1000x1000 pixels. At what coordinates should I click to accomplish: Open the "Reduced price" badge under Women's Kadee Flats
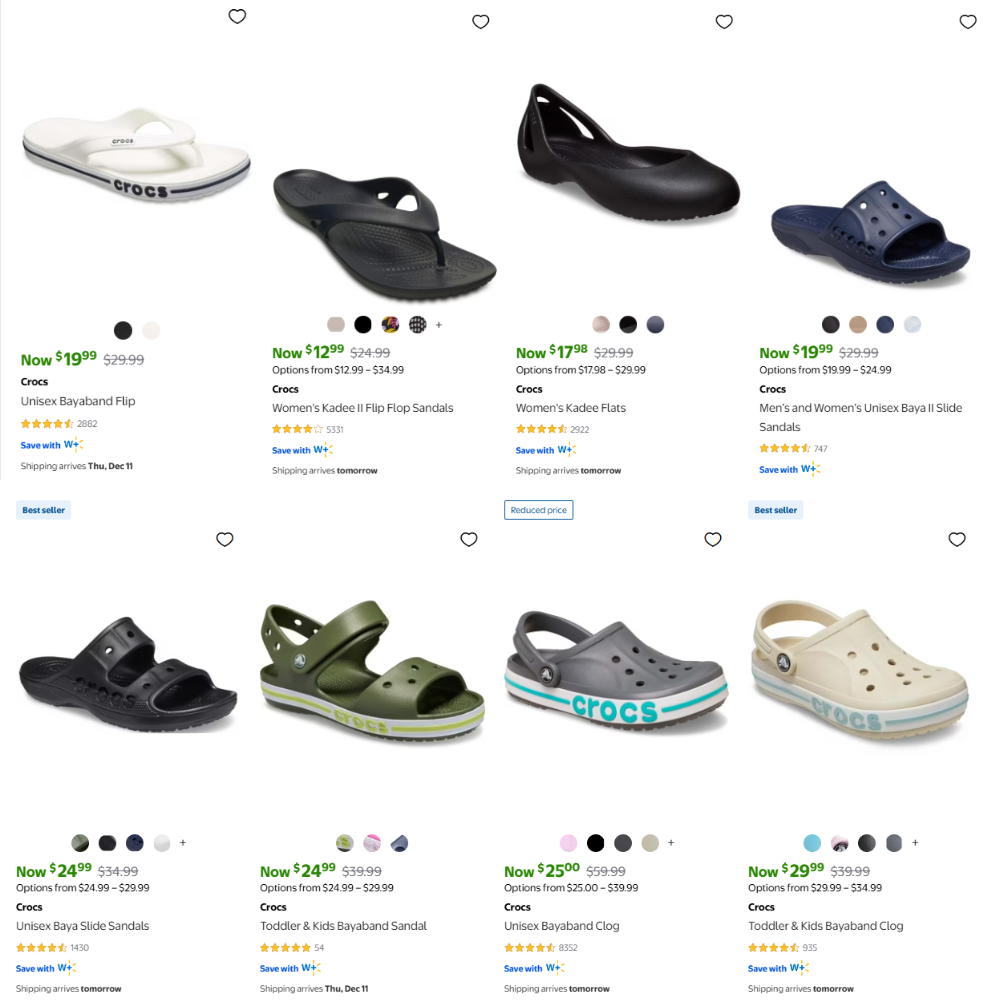point(538,509)
